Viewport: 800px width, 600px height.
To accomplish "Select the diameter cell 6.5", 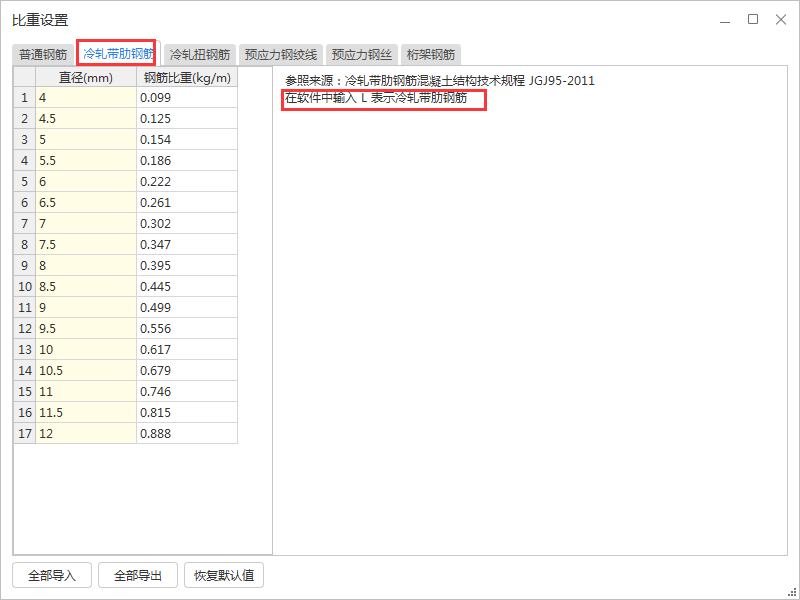I will click(x=86, y=202).
